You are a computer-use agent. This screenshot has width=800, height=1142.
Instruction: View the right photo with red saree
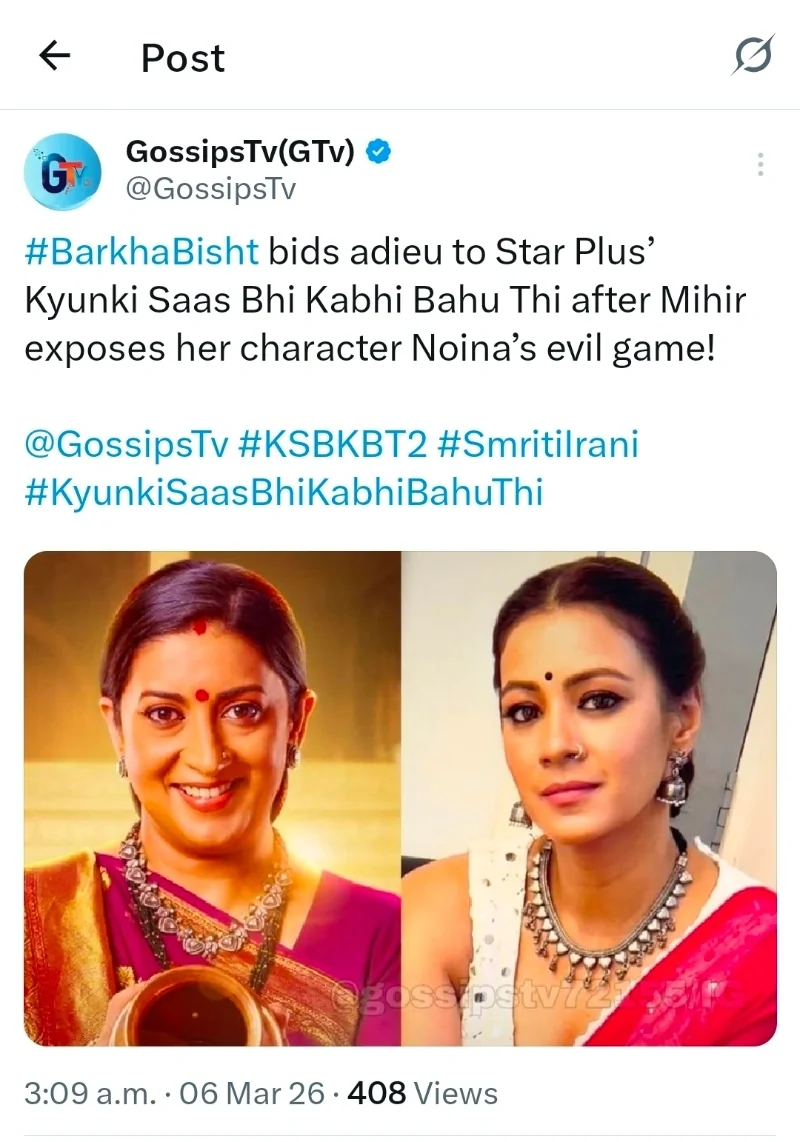coord(589,798)
